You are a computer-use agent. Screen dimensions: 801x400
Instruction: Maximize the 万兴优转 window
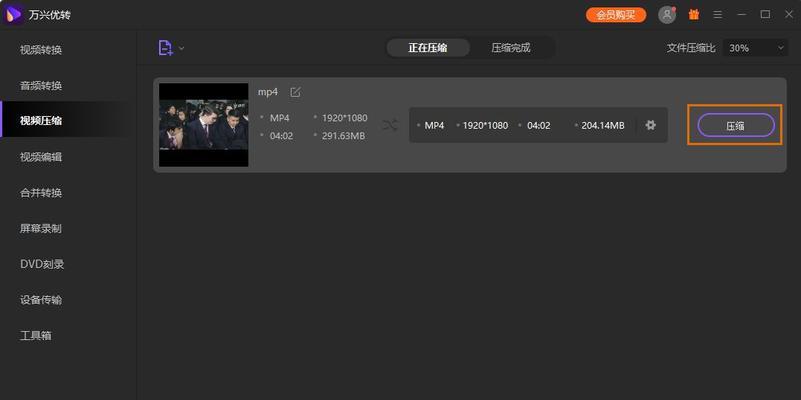(765, 15)
